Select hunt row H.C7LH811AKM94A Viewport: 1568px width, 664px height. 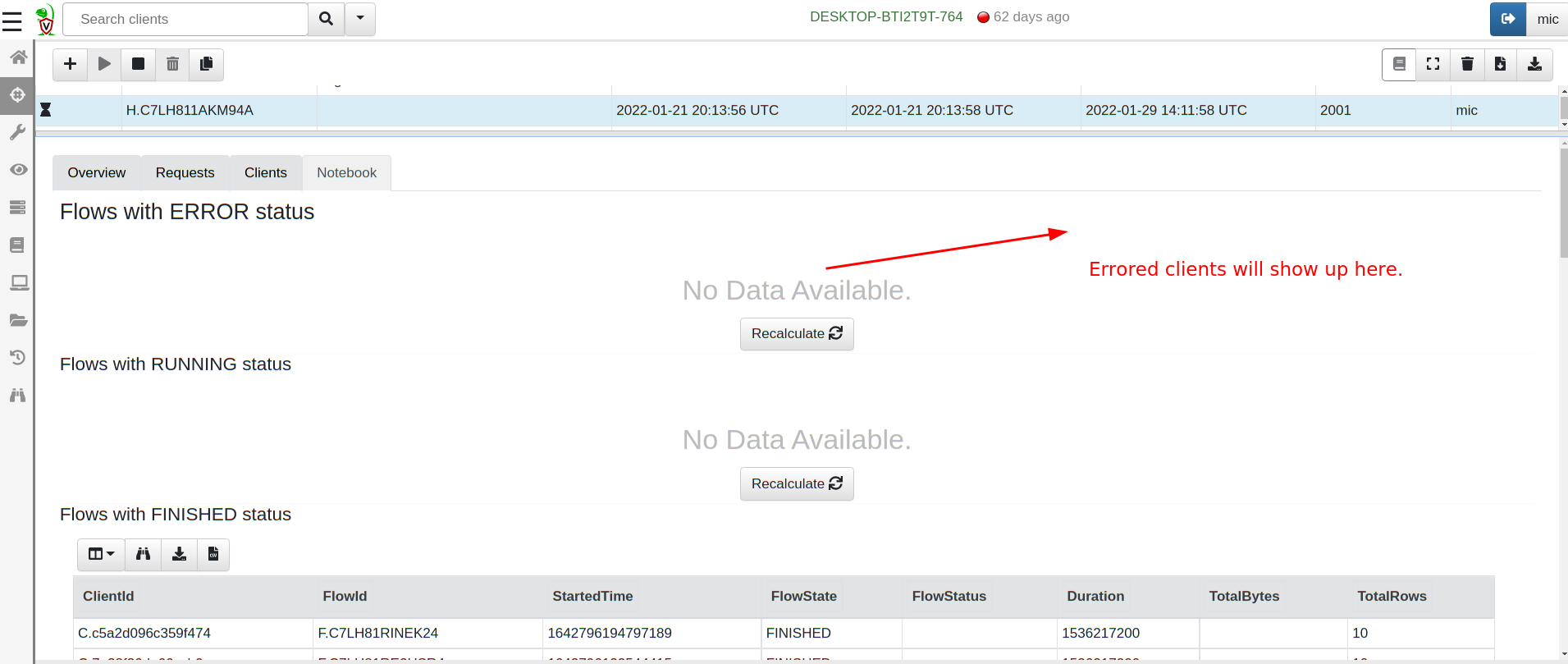click(190, 111)
